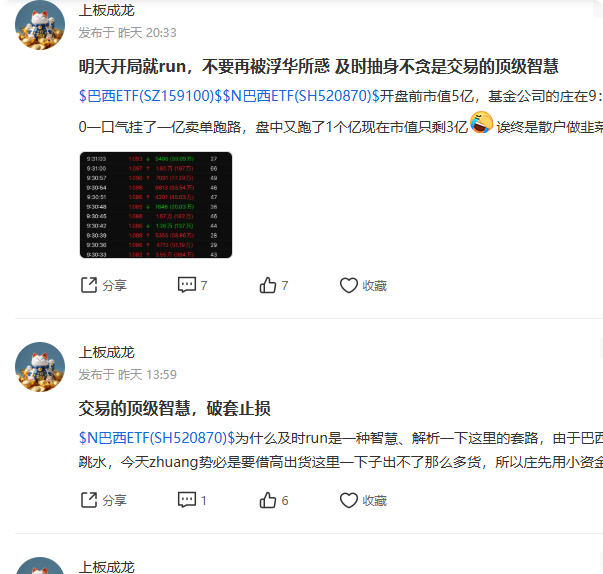This screenshot has height=574, width=603.
Task: Open the 上板成龙 username on third post
Action: tap(107, 567)
